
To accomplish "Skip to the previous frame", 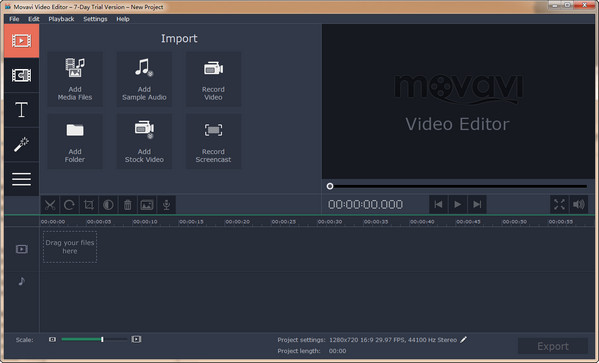I will [438, 204].
